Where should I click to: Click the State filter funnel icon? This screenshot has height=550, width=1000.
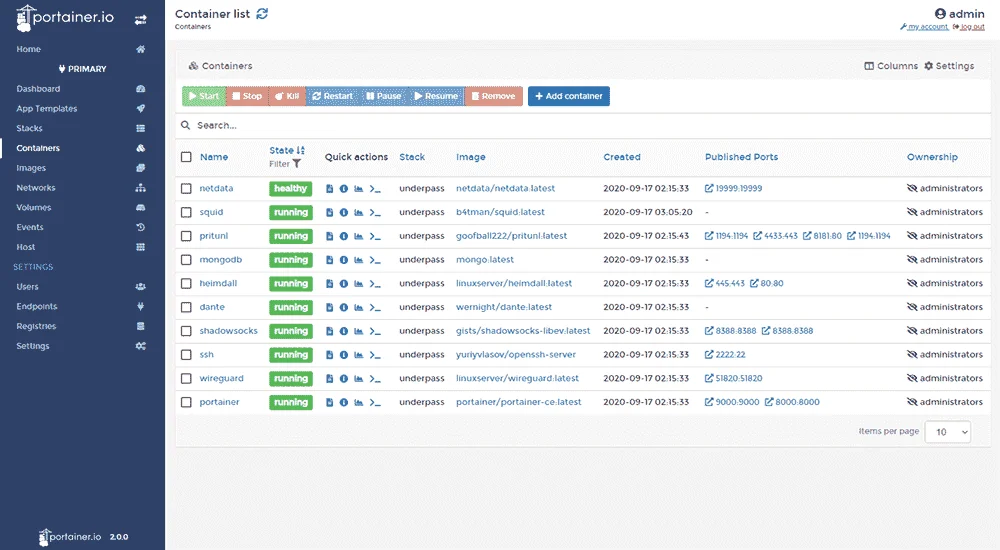[297, 164]
